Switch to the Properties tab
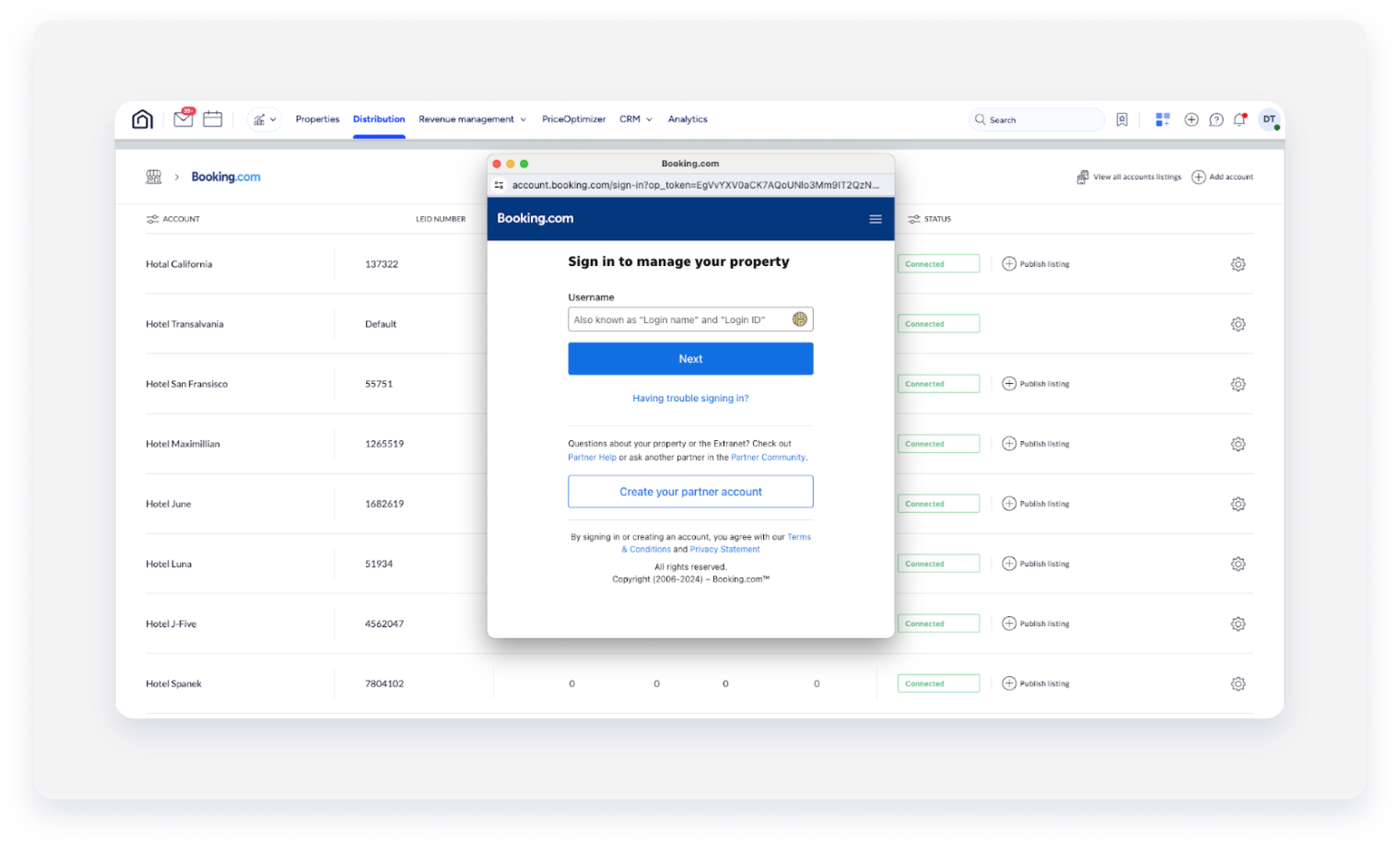The height and width of the screenshot is (847, 1400). click(x=317, y=119)
